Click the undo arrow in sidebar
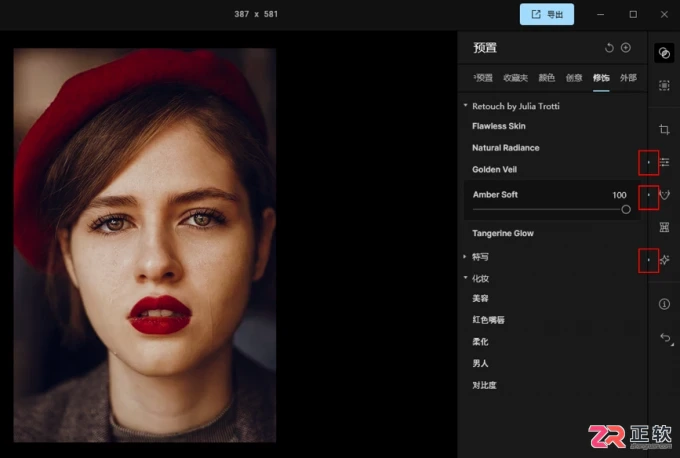 665,337
